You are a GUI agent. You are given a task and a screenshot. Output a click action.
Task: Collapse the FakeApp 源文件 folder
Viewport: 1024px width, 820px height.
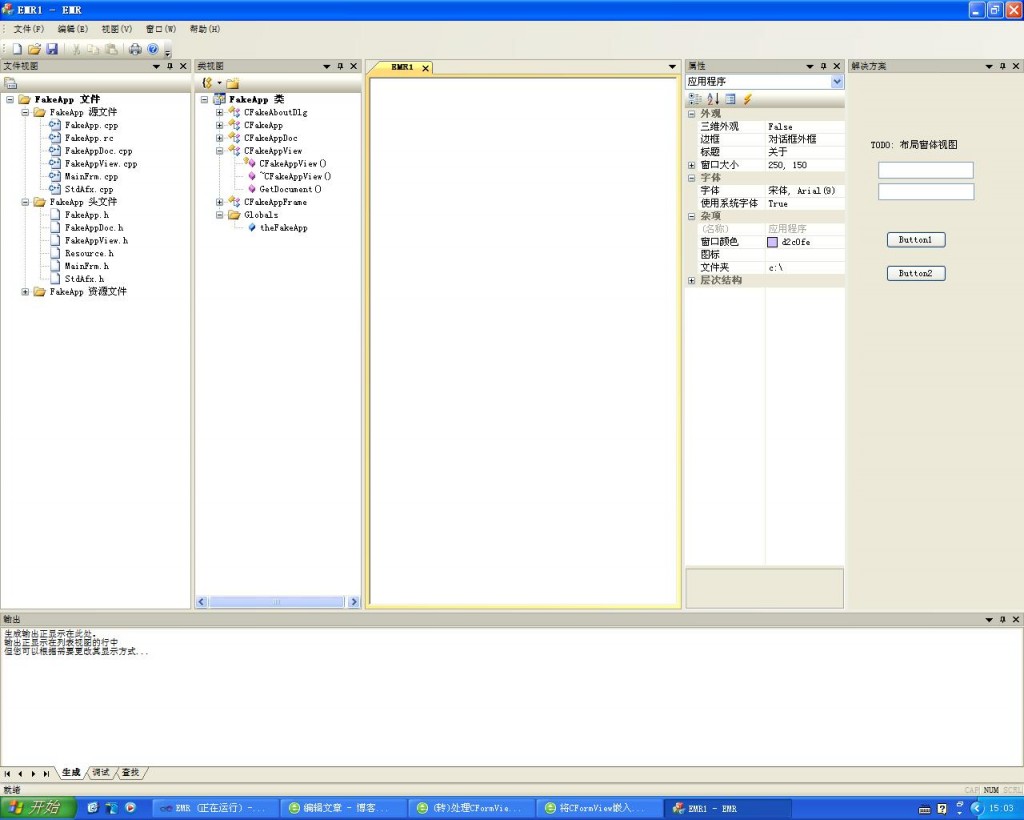(x=25, y=112)
